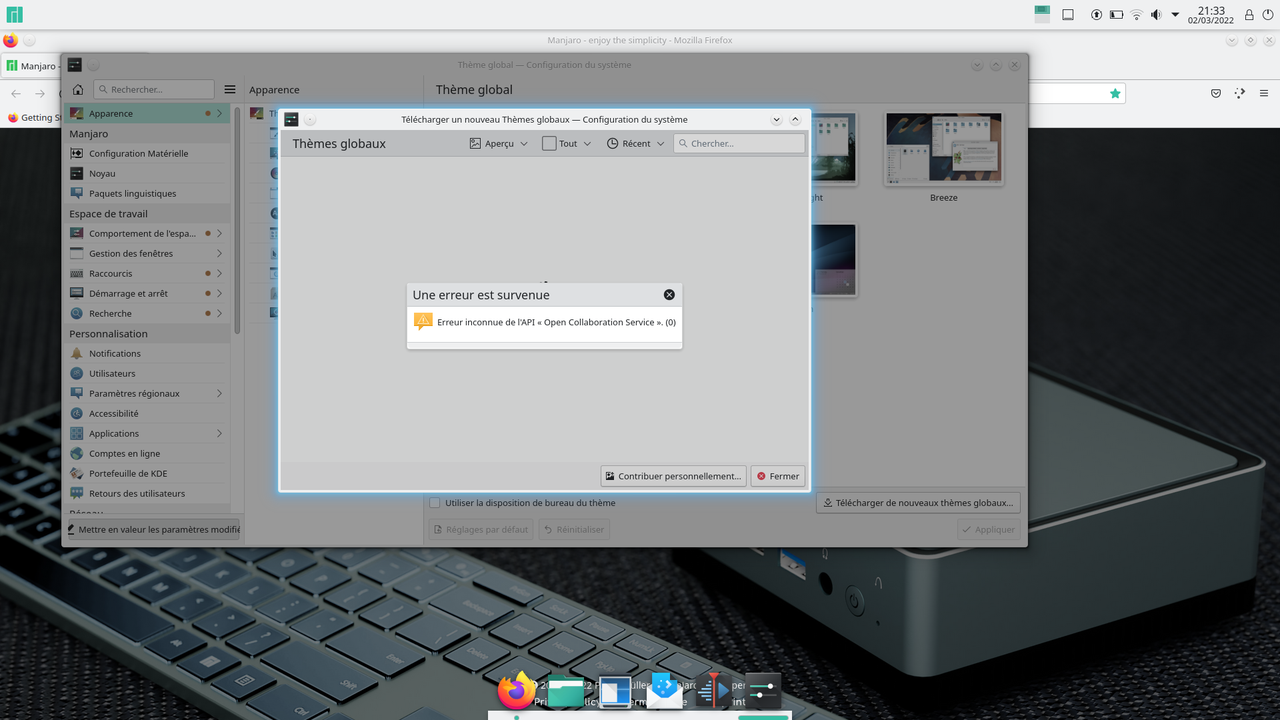Click the battery tray icon
Screen dimensions: 1280x720
pos(1116,14)
